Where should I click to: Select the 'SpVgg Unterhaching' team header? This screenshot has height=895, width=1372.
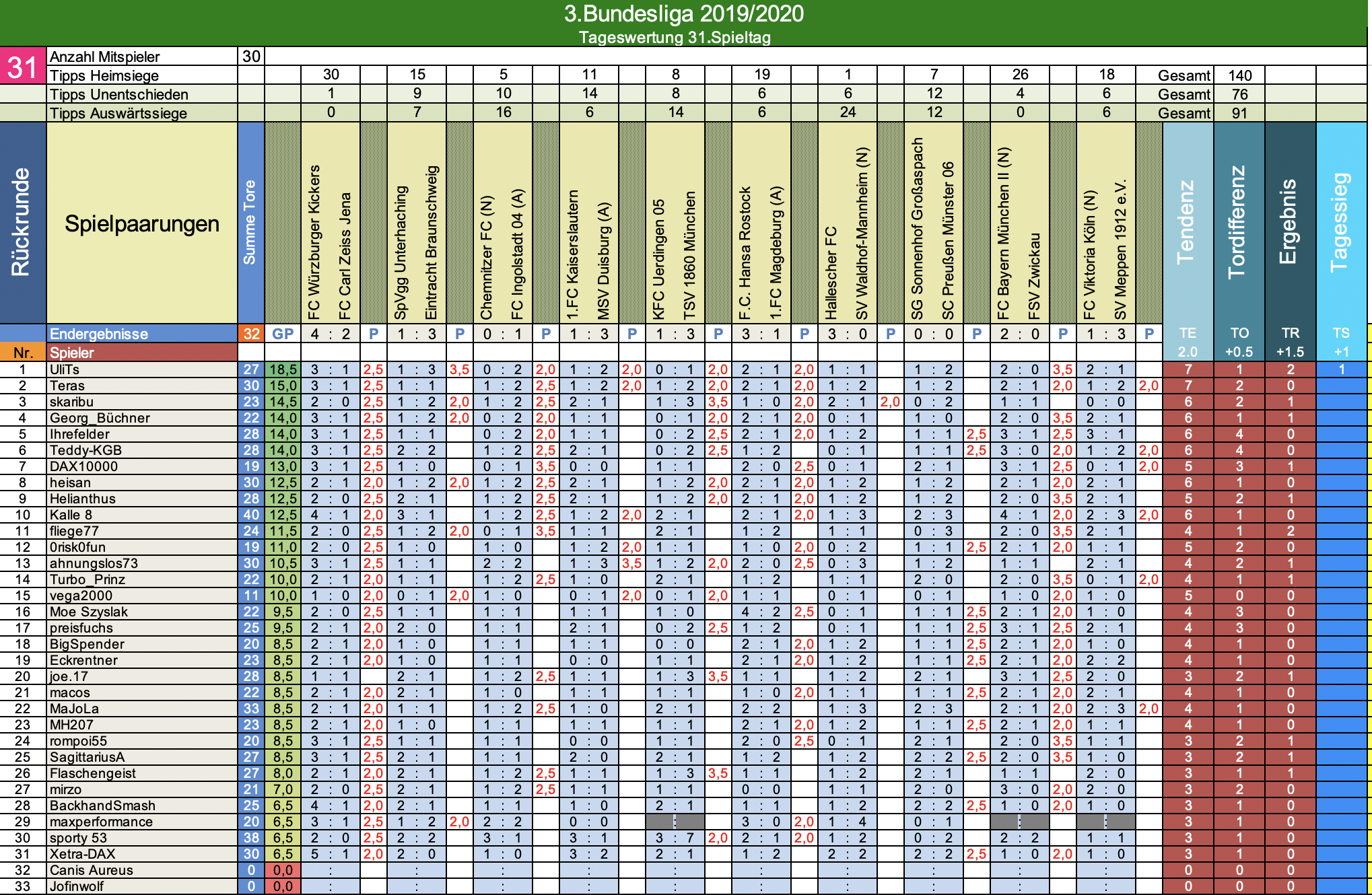(x=401, y=253)
